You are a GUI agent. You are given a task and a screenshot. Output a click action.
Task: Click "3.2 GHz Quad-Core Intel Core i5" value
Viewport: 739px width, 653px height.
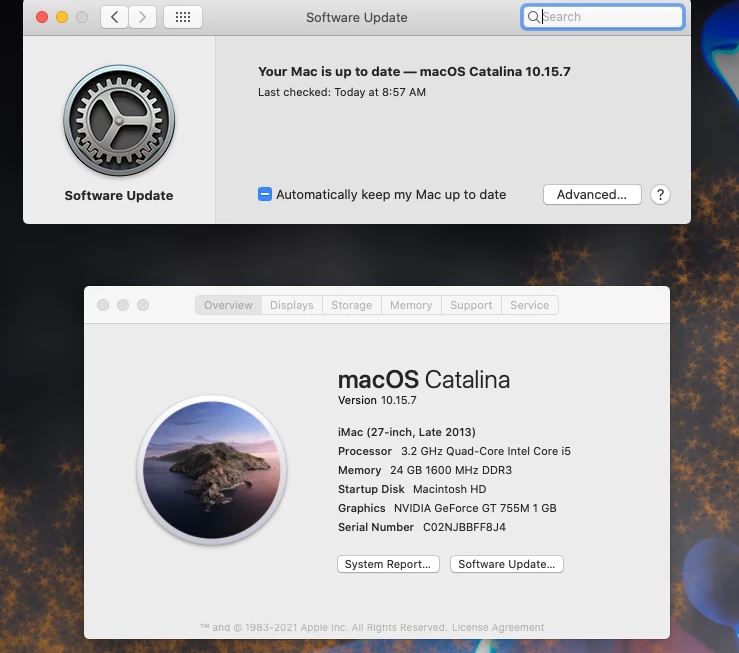point(486,451)
